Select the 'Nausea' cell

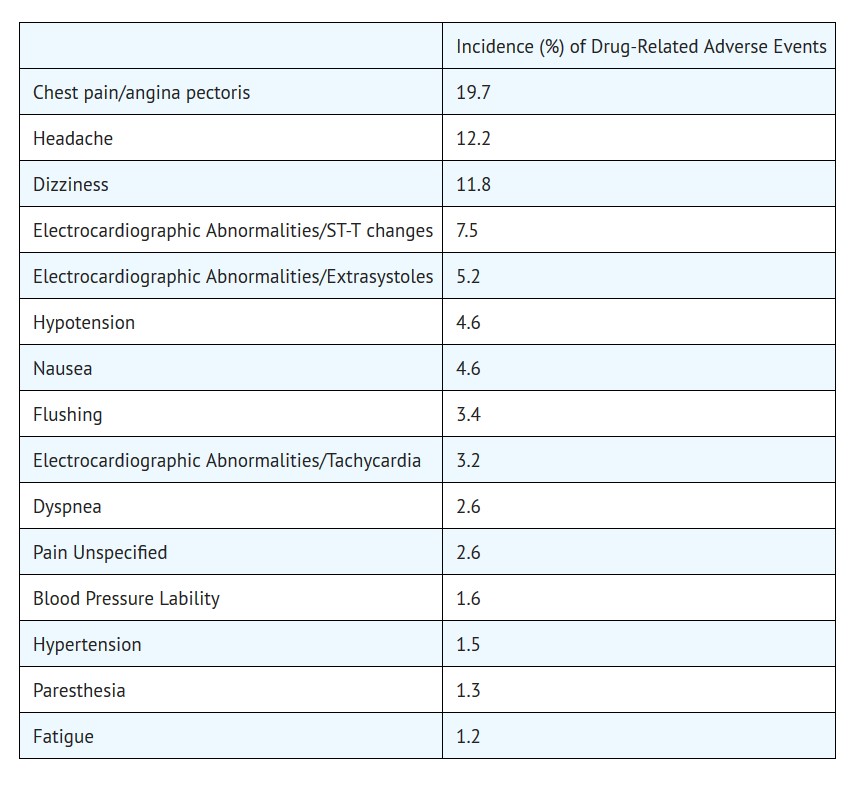pos(63,369)
